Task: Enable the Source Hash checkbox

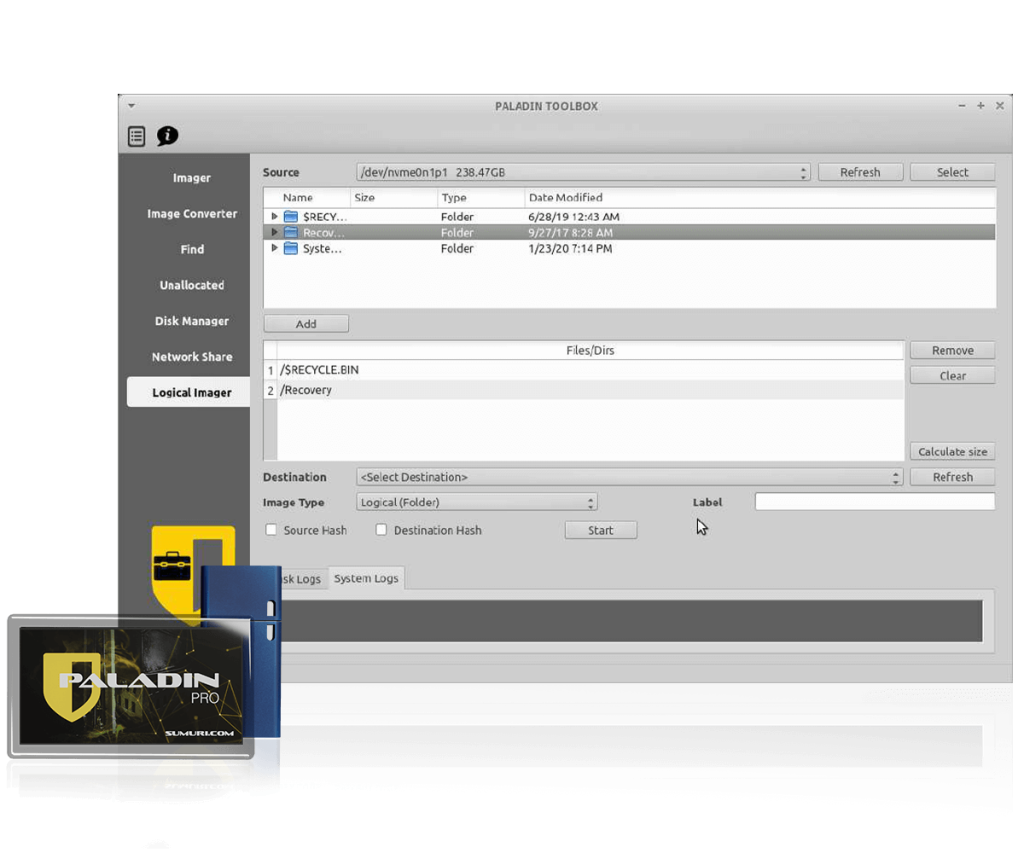Action: click(271, 530)
